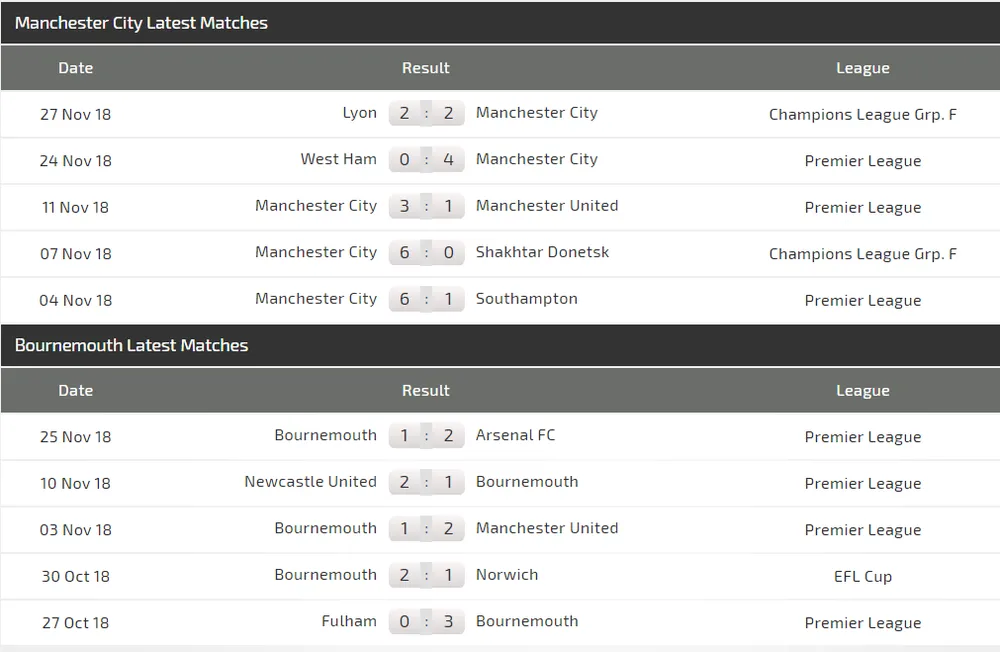
Task: Select the Arsenal FC team link
Action: pyautogui.click(x=515, y=435)
